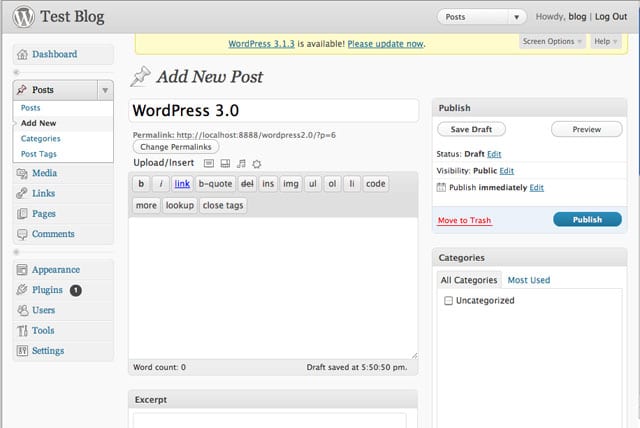This screenshot has height=428, width=640.
Task: Click the Save Draft button
Action: click(472, 129)
